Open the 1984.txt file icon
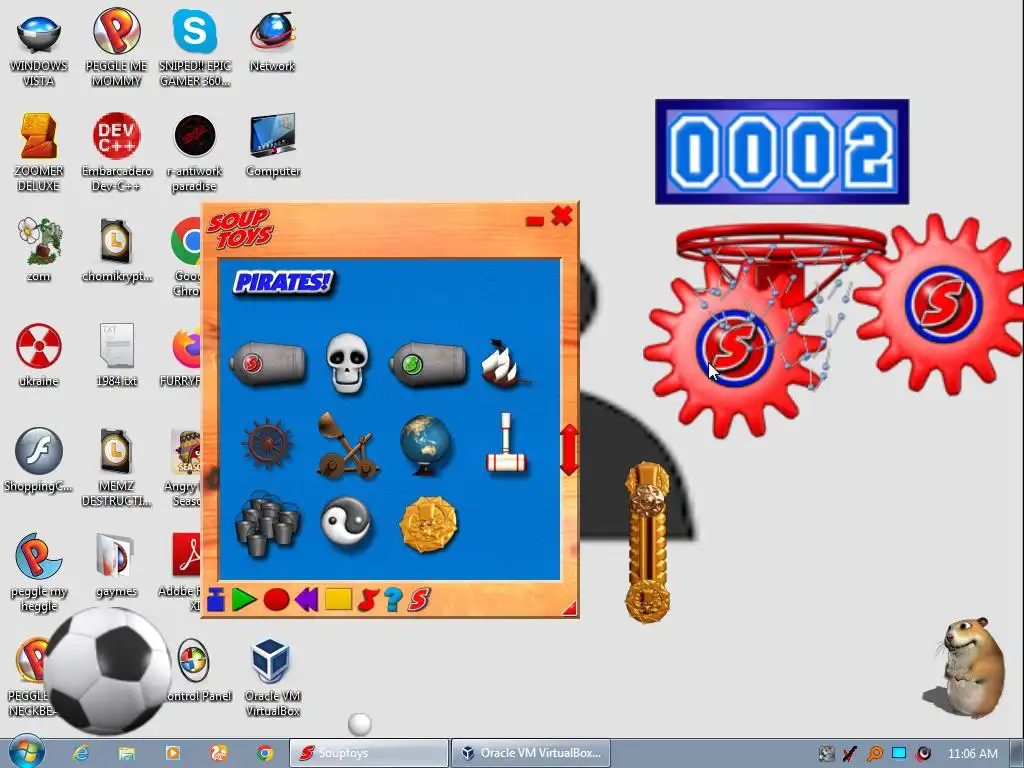1024x768 pixels. (x=116, y=355)
